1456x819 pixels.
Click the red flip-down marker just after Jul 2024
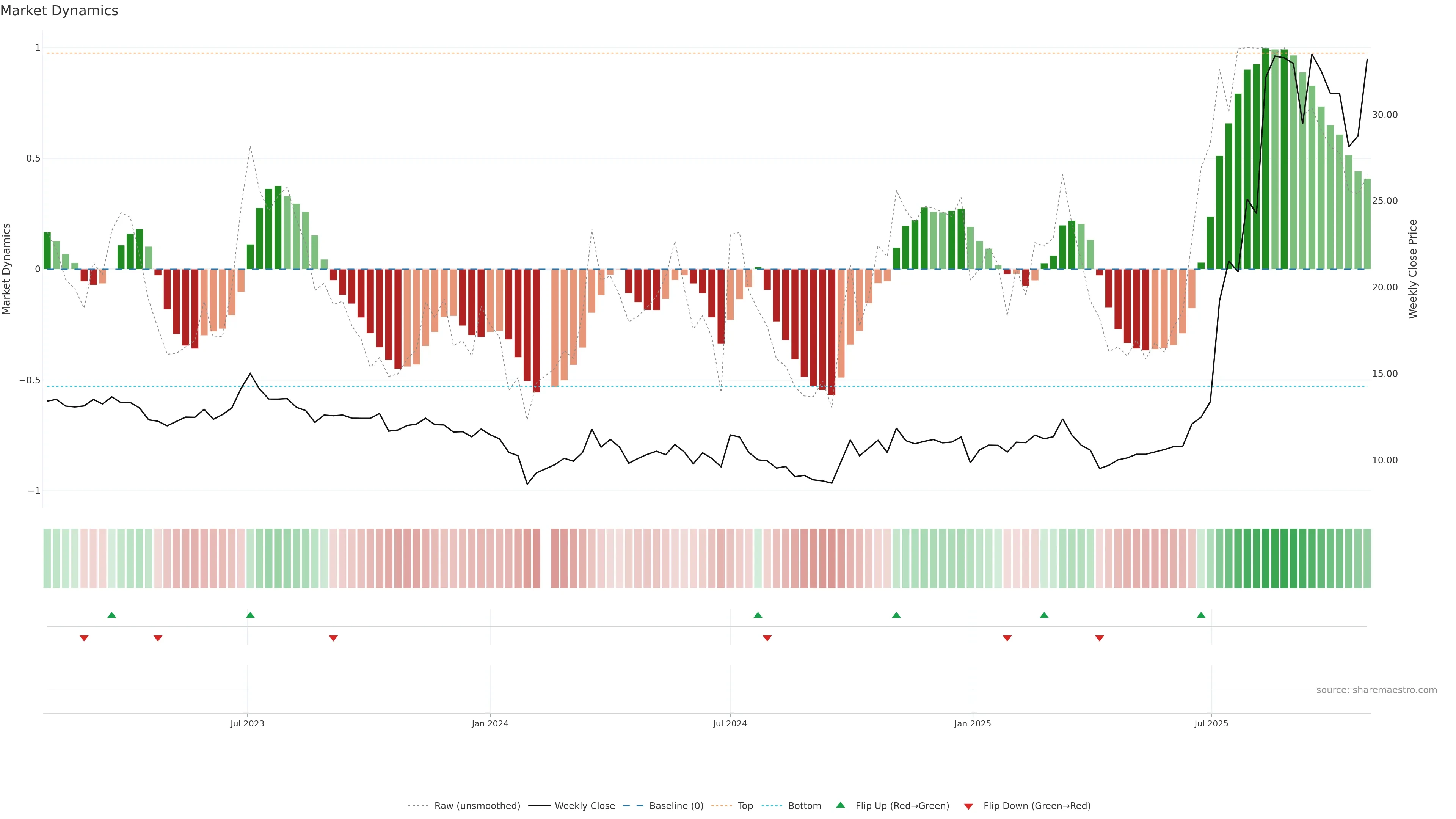click(767, 638)
